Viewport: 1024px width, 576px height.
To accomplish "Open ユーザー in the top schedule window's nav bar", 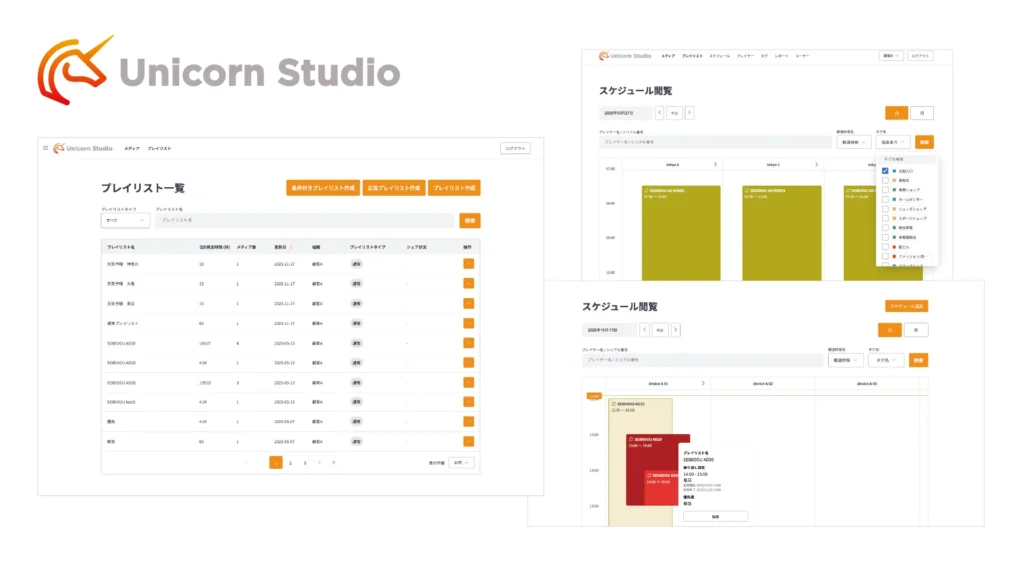I will coord(803,56).
